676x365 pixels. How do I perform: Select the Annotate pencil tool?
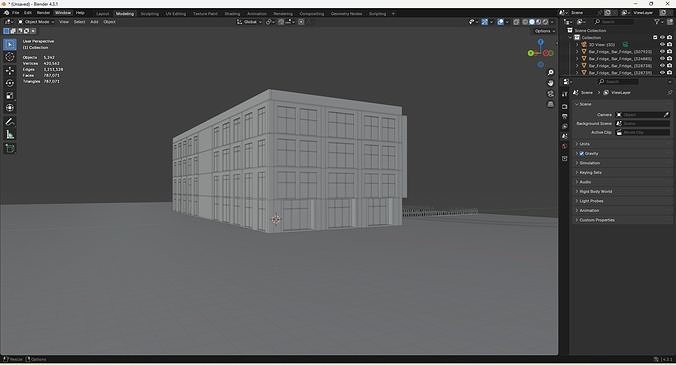(x=9, y=122)
